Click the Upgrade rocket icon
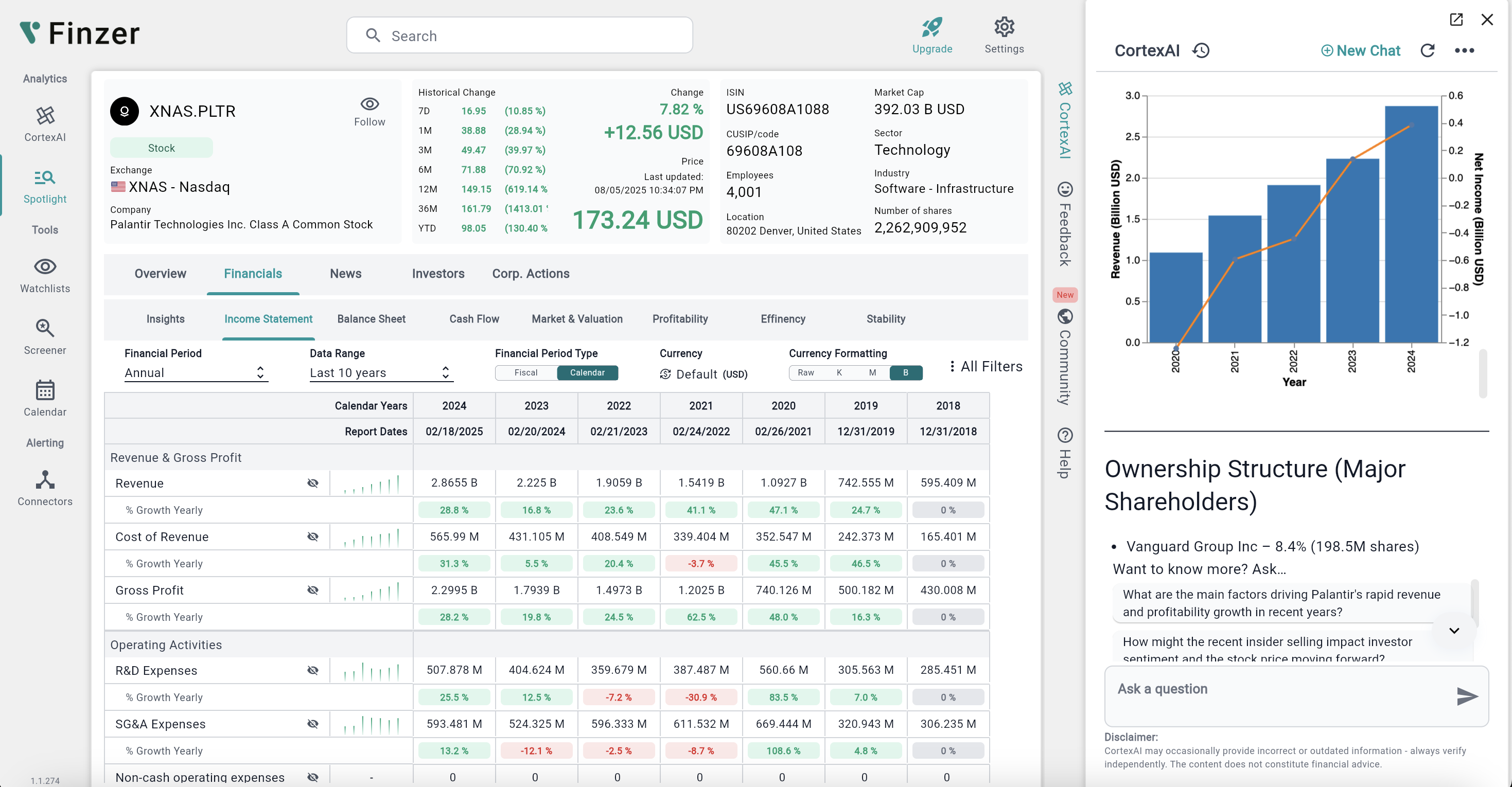The width and height of the screenshot is (1512, 787). pos(931,28)
